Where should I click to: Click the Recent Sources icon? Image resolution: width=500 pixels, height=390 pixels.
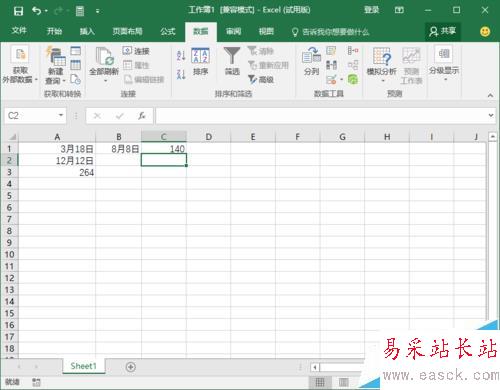(x=76, y=79)
